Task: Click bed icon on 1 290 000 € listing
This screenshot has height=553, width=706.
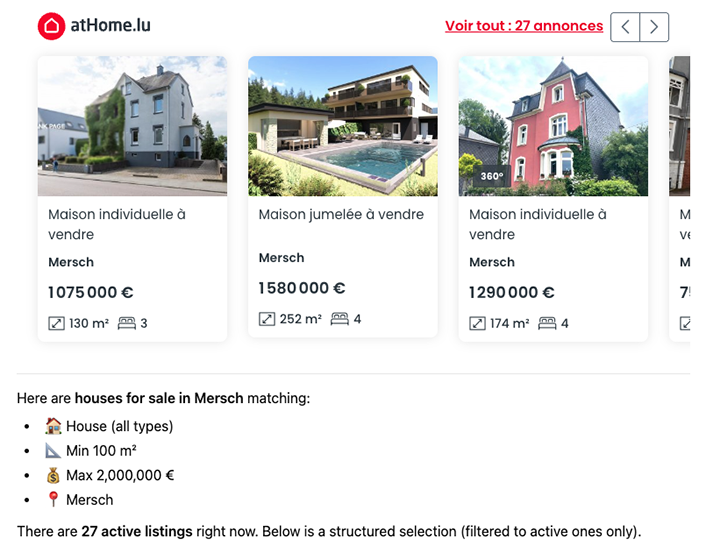Action: pyautogui.click(x=547, y=323)
